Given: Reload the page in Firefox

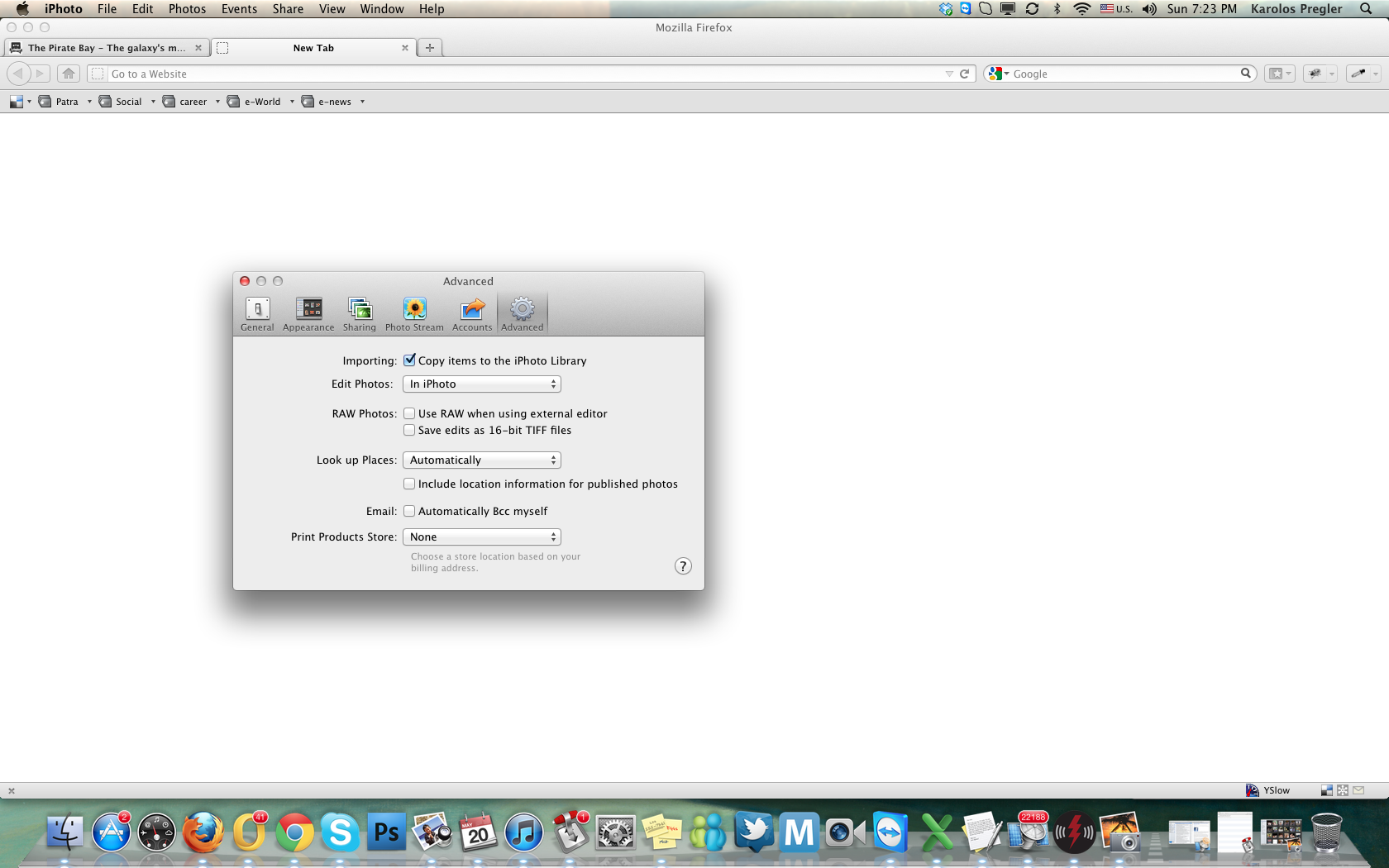Looking at the screenshot, I should click(964, 74).
